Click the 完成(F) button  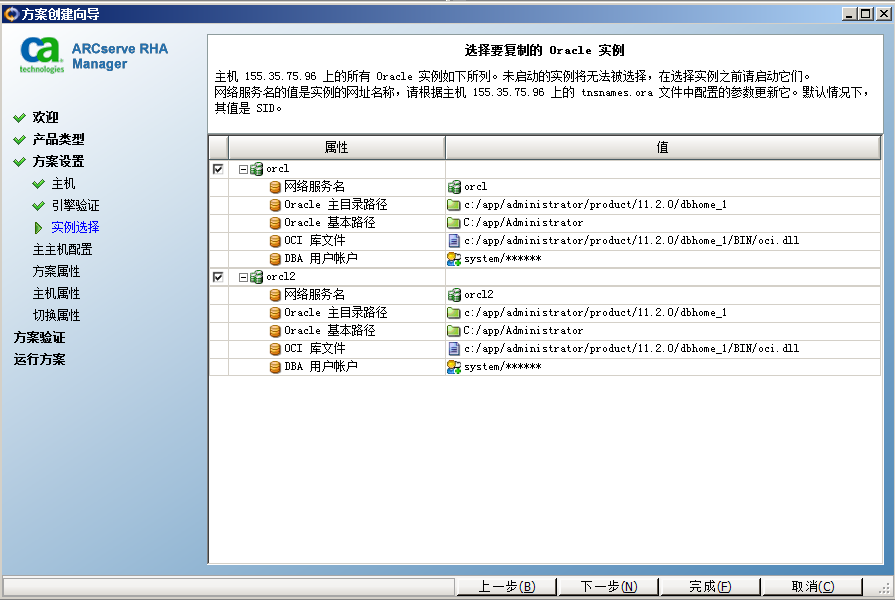coord(710,586)
